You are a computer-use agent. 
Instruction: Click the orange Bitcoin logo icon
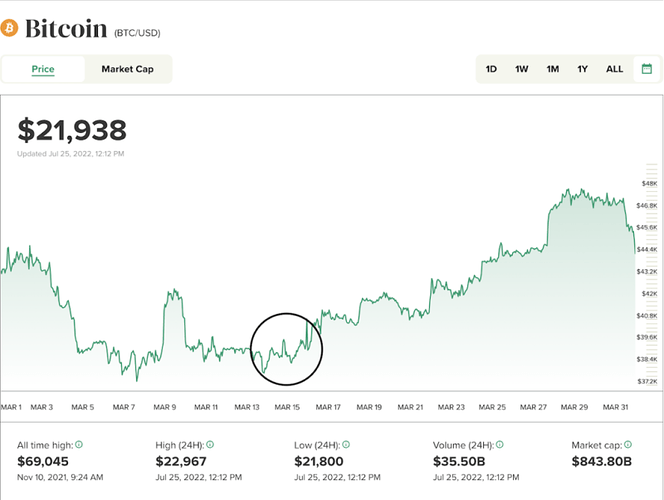[10, 29]
